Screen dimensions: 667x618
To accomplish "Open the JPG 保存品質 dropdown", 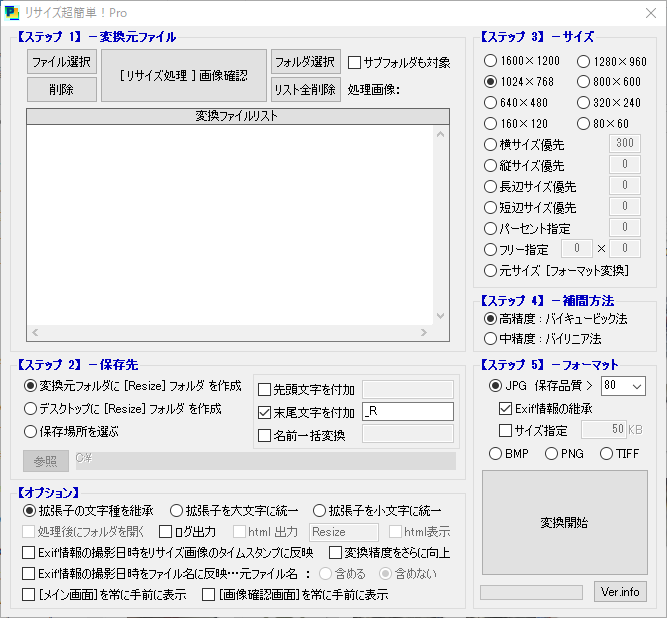I will tap(637, 386).
